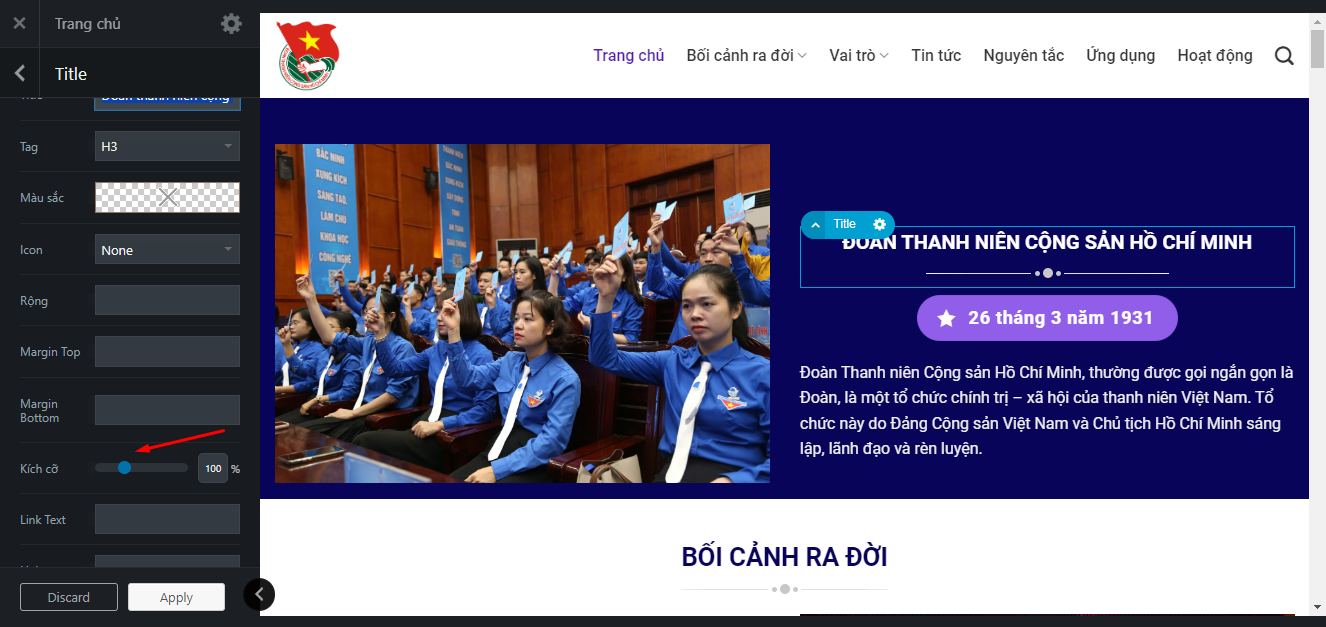
Task: Click the site logo emblem
Action: click(x=308, y=55)
